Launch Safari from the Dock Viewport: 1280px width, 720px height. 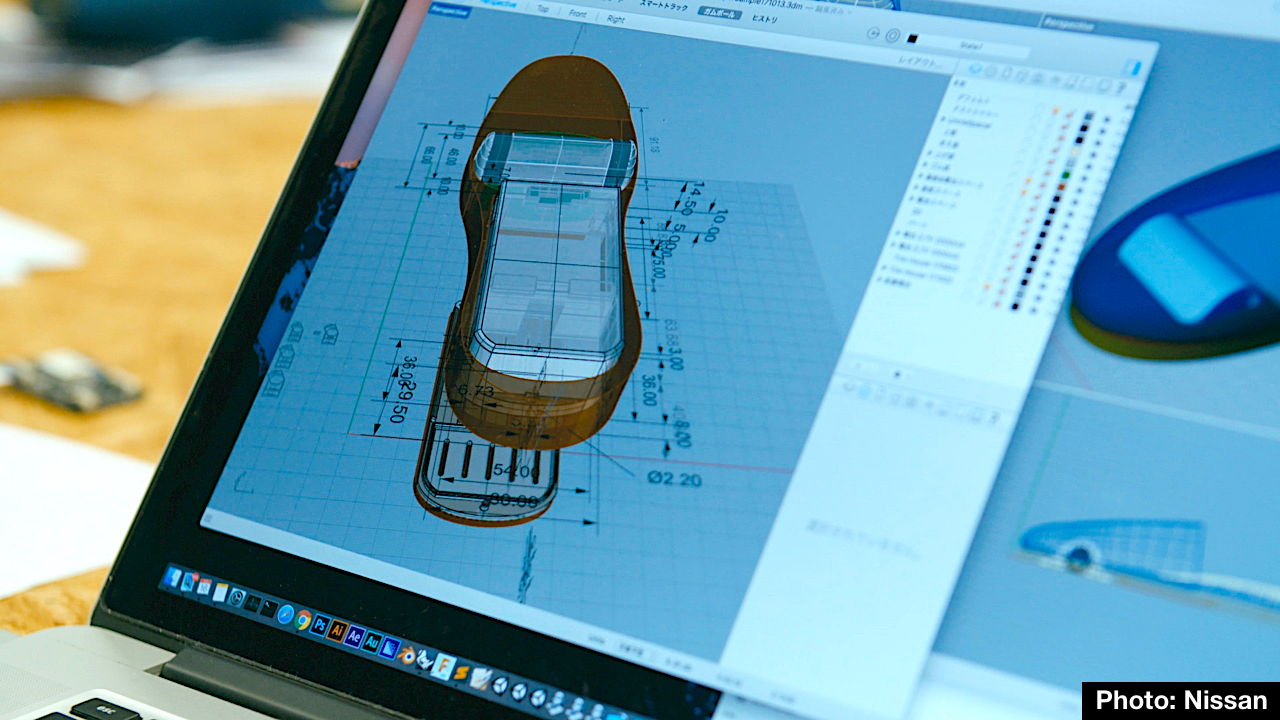(286, 614)
